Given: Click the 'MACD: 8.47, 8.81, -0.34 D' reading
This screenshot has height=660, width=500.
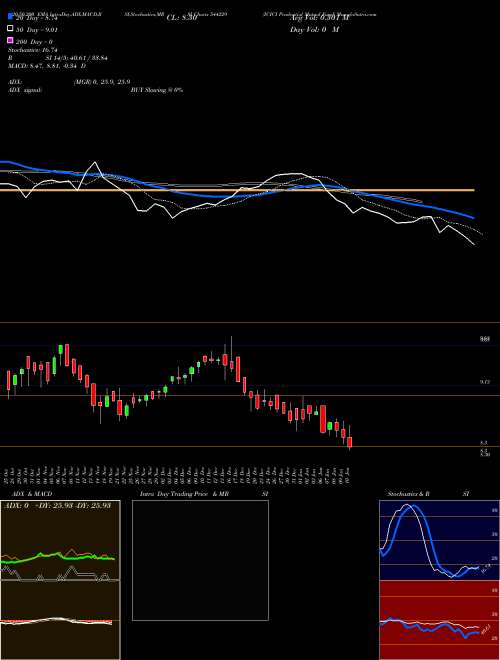Looking at the screenshot, I should [x=47, y=66].
